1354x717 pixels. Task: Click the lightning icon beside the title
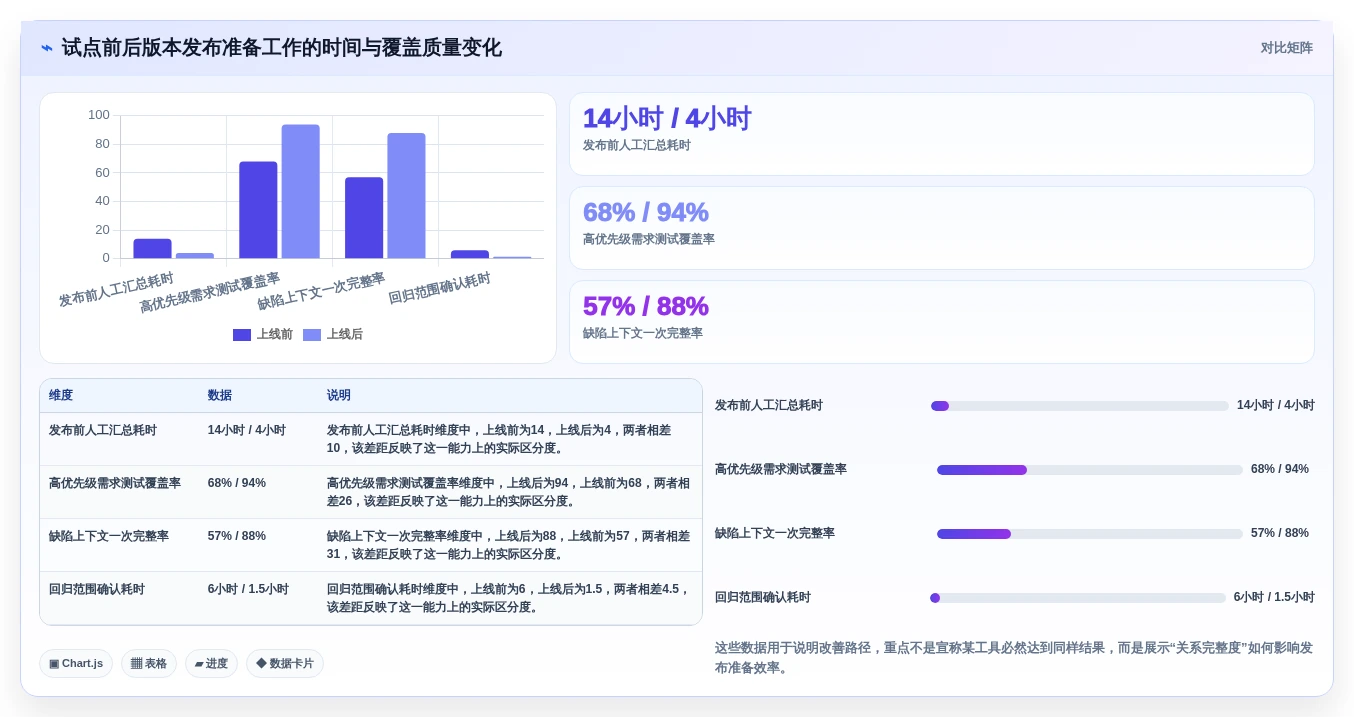pos(47,48)
